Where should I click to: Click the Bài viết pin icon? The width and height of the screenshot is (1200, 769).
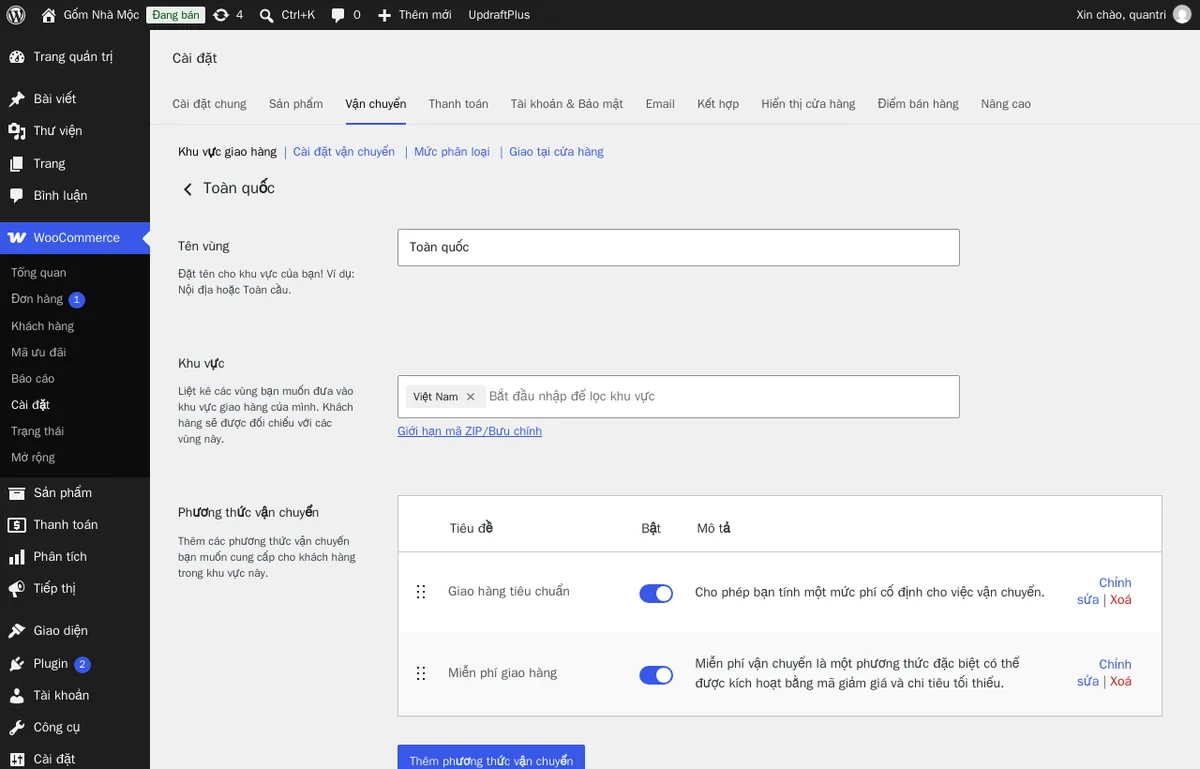[17, 99]
